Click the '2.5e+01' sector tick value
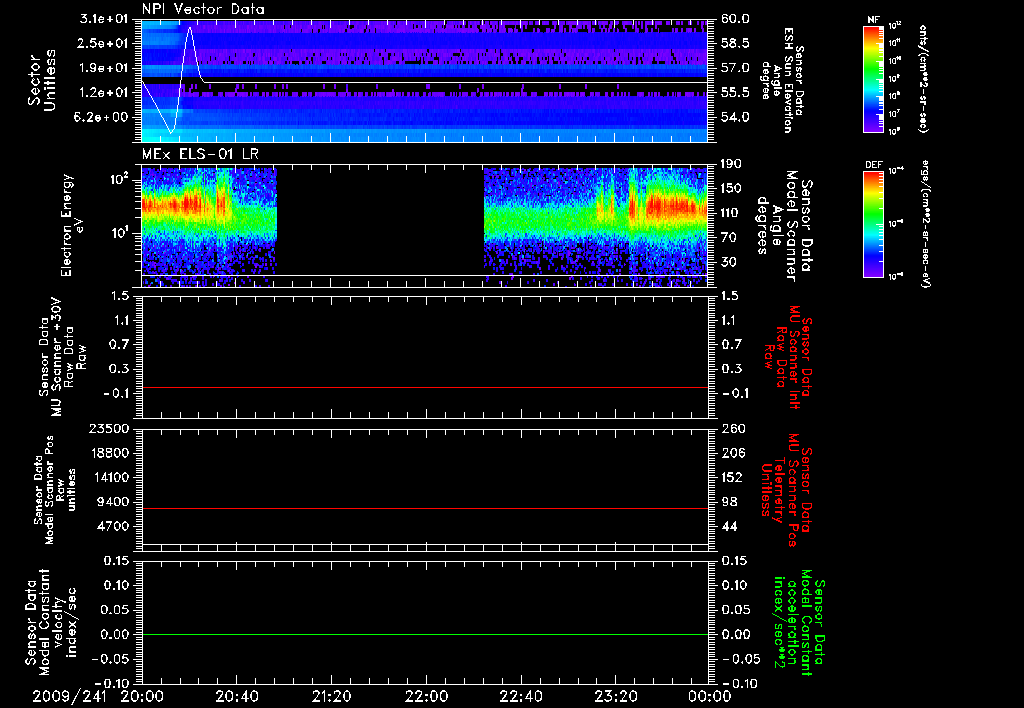This screenshot has width=1024, height=708. tap(104, 43)
